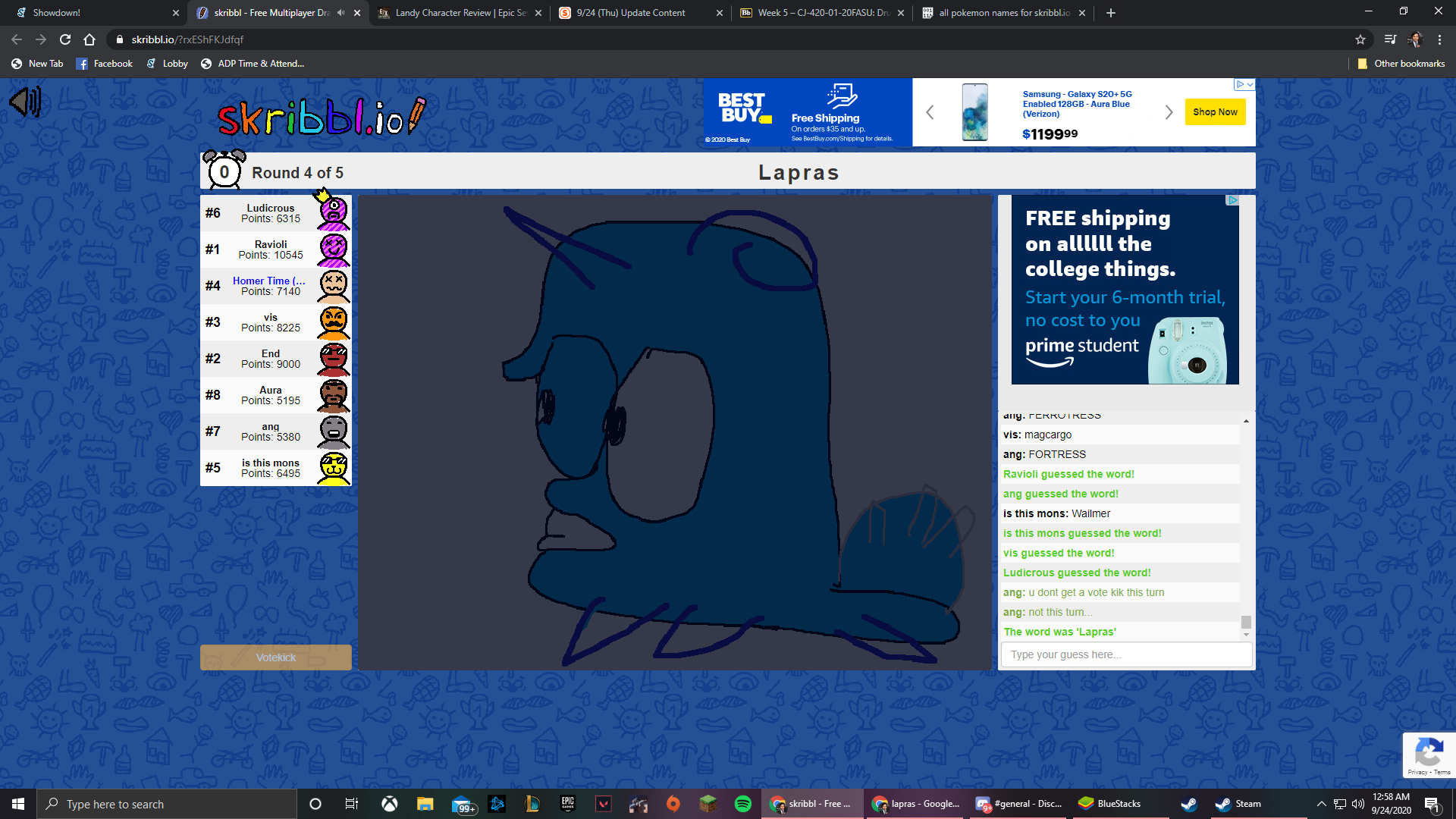Image resolution: width=1456 pixels, height=819 pixels.
Task: Open ADP Time & Attend bookmark
Action: (x=253, y=64)
